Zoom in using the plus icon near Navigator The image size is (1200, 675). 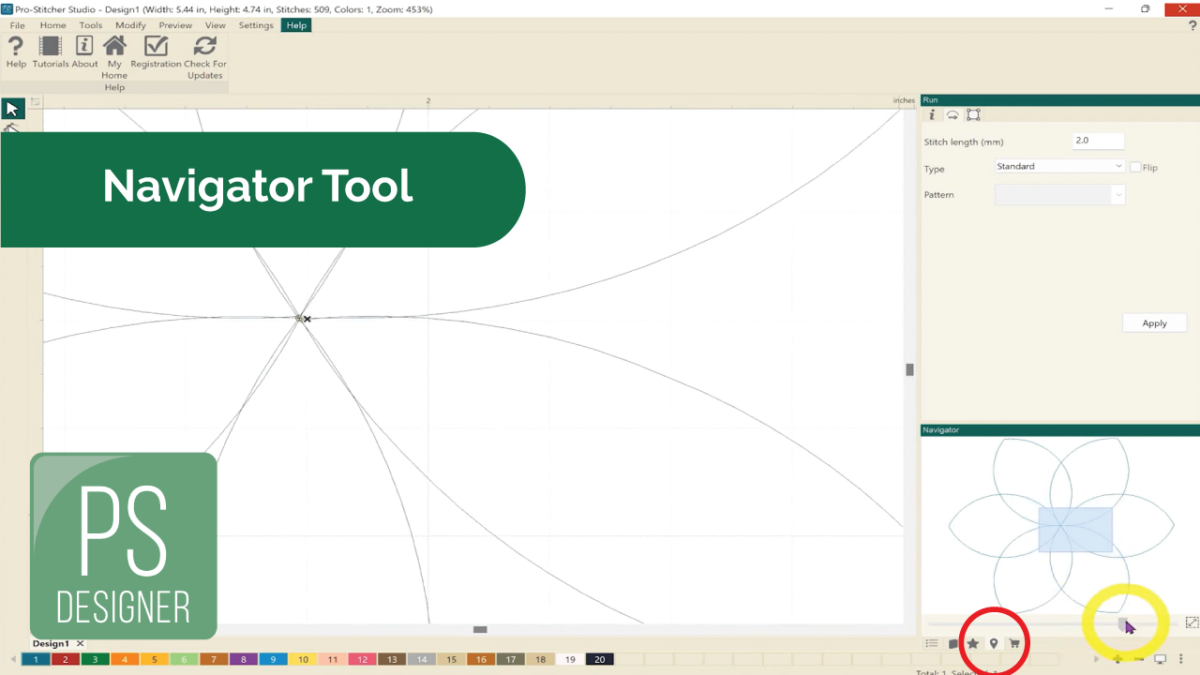[1118, 659]
